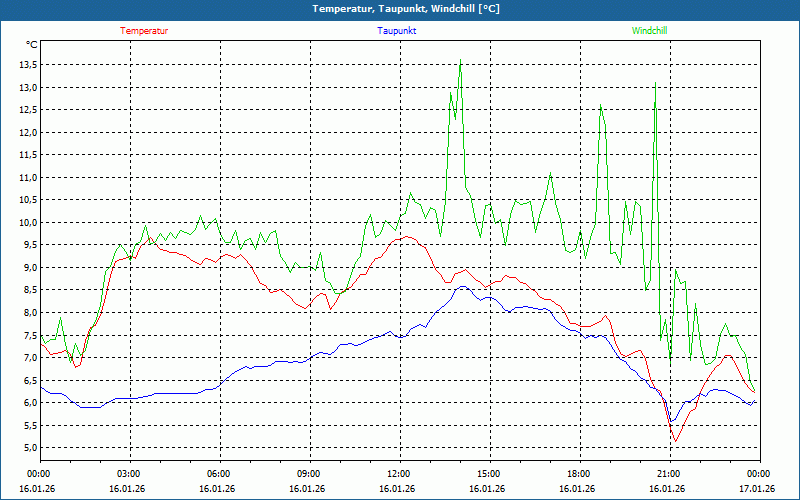The height and width of the screenshot is (500, 800).
Task: Click the y-axis value '8,5'
Action: (x=30, y=290)
